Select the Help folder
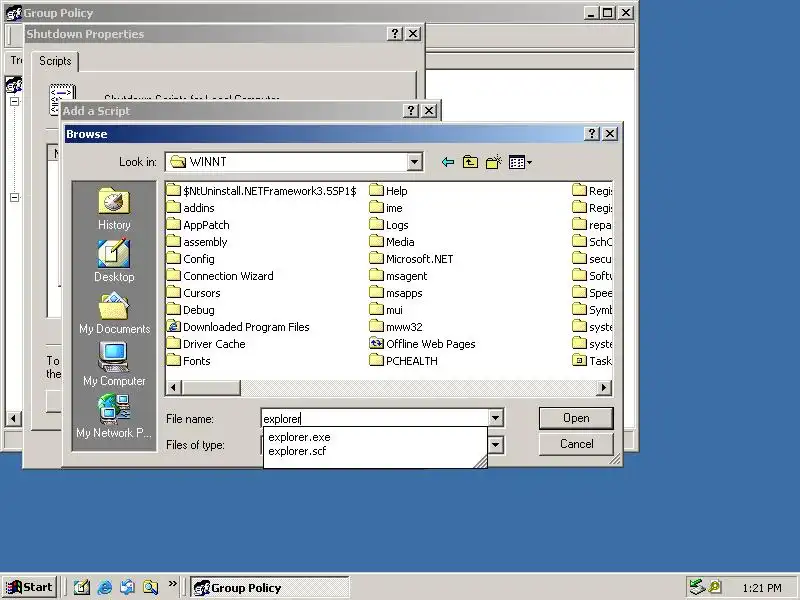The width and height of the screenshot is (800, 600). (x=389, y=191)
